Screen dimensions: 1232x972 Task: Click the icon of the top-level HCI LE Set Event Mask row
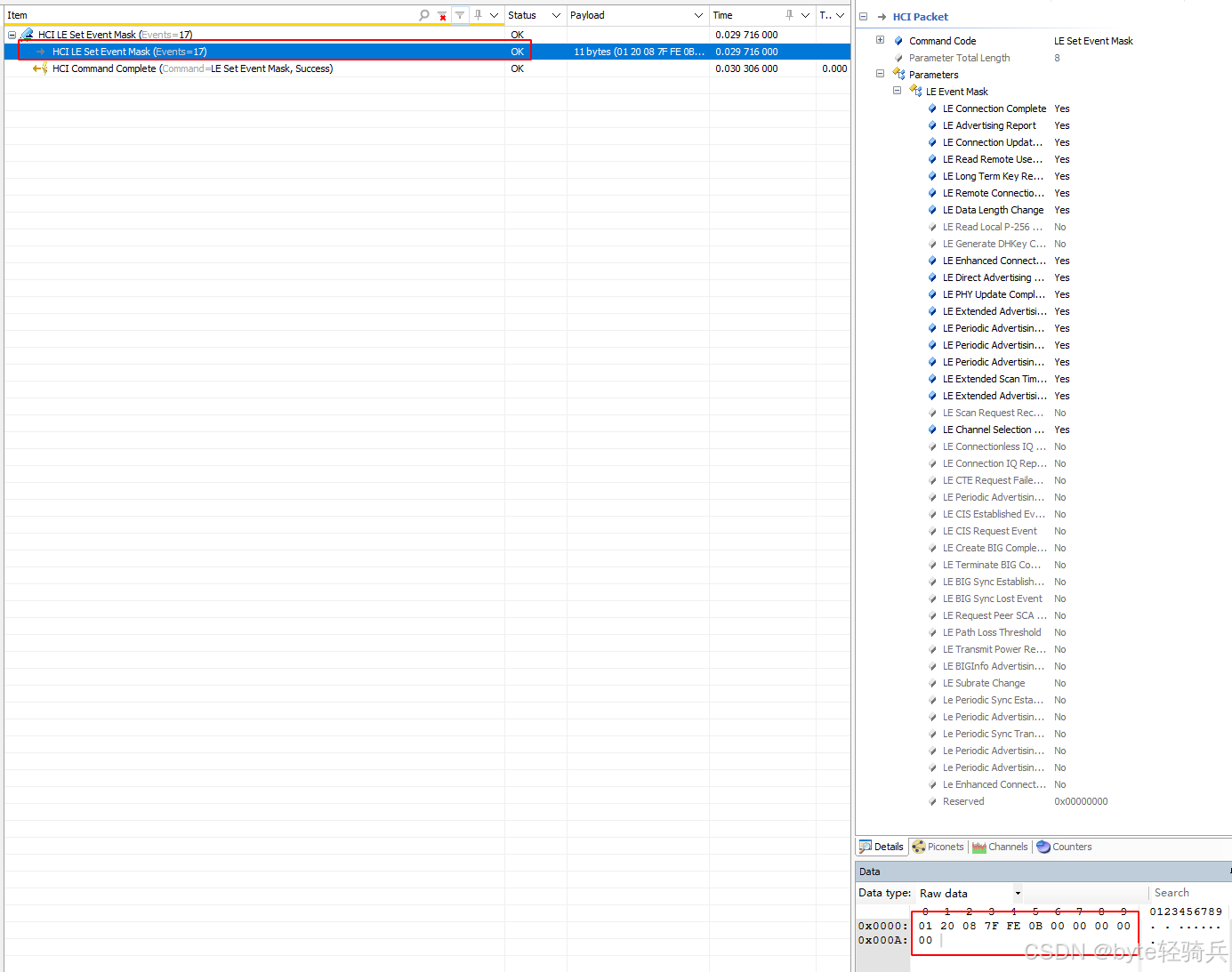[27, 35]
